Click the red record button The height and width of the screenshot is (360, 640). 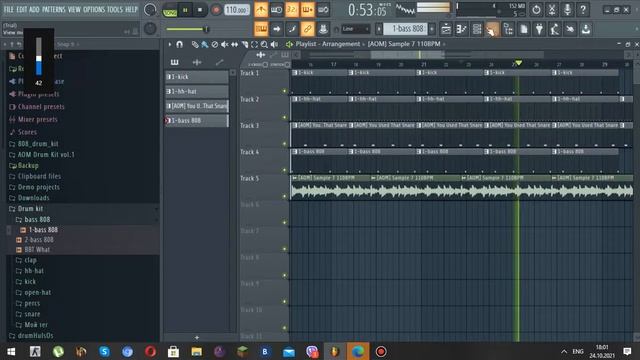216,10
